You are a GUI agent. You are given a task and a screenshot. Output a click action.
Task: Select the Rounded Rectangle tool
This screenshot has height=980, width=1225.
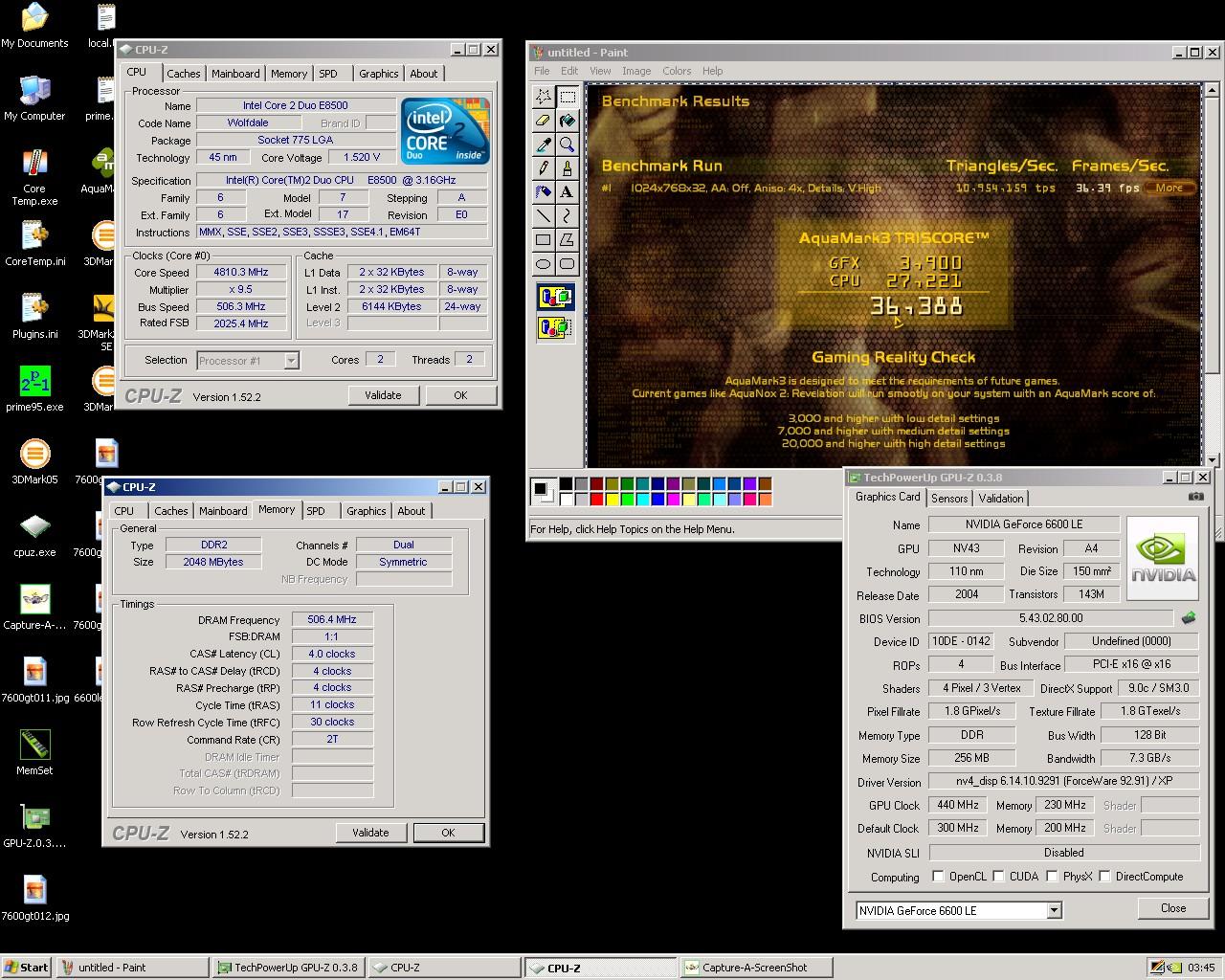(x=568, y=264)
